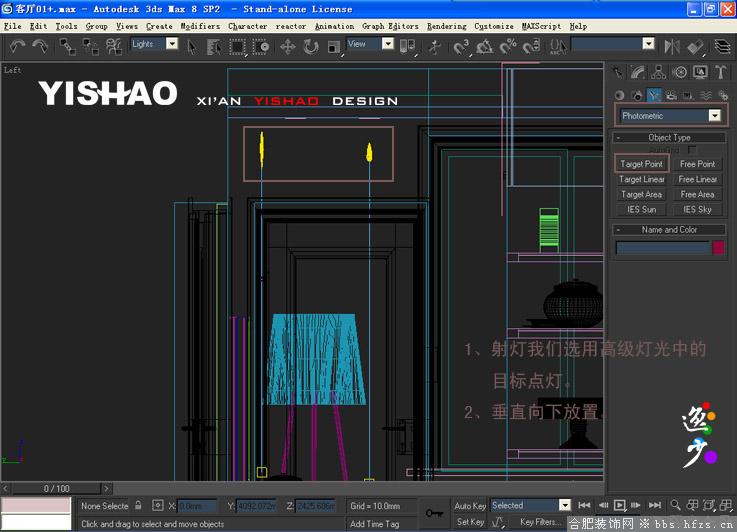737x532 pixels.
Task: Switch to the Modify command panel tab
Action: 638,72
